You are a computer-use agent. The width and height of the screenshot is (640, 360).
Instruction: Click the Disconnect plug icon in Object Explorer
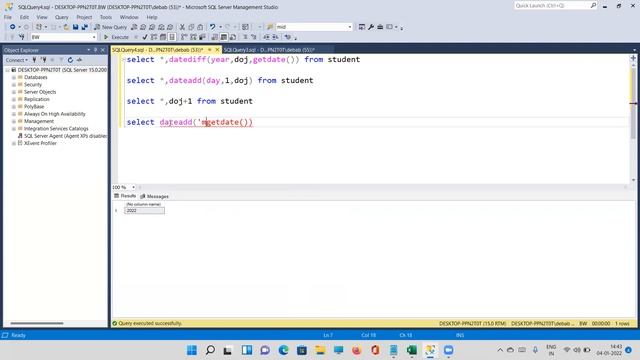tap(43, 60)
